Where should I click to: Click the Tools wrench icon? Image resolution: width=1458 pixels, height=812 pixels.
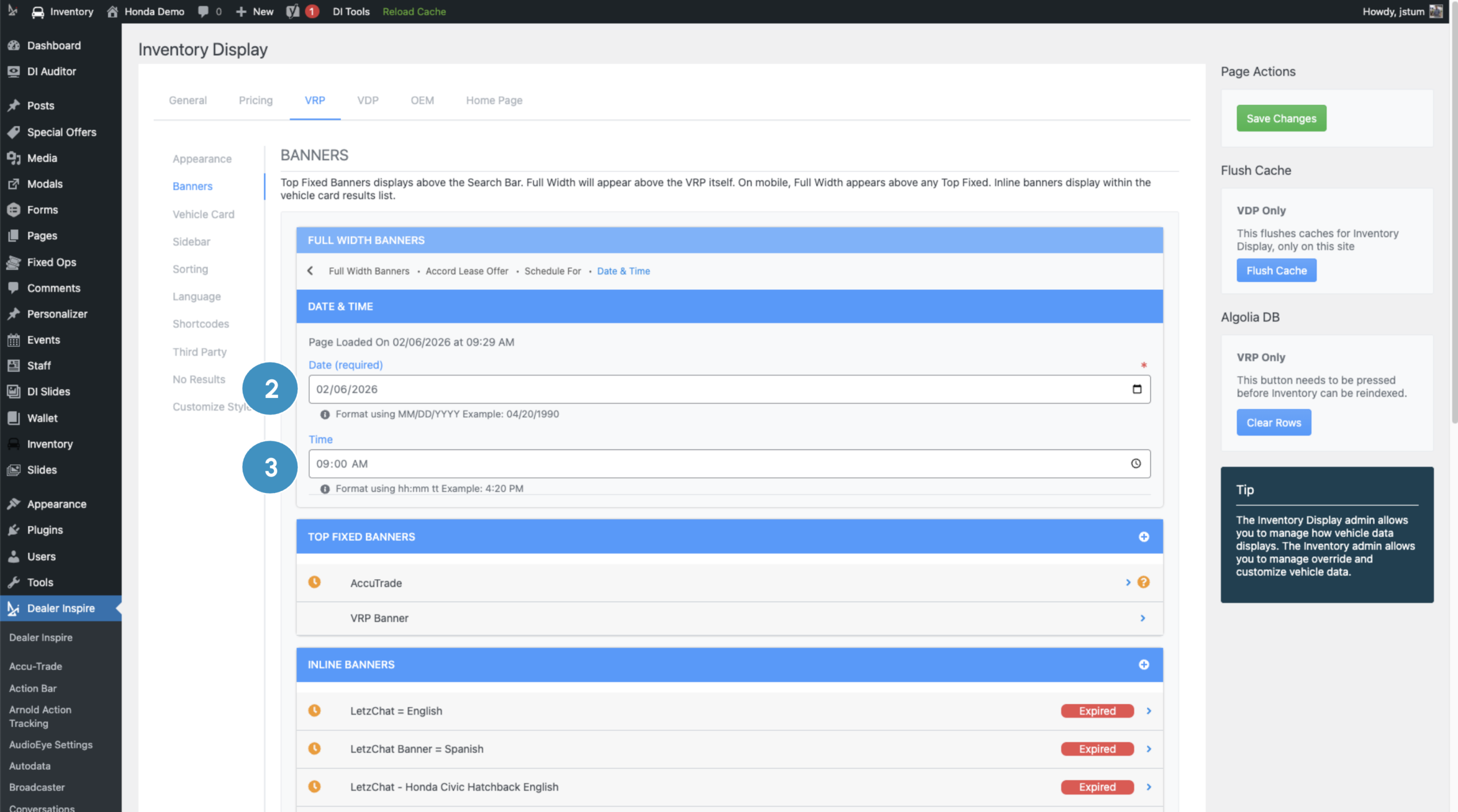(14, 582)
